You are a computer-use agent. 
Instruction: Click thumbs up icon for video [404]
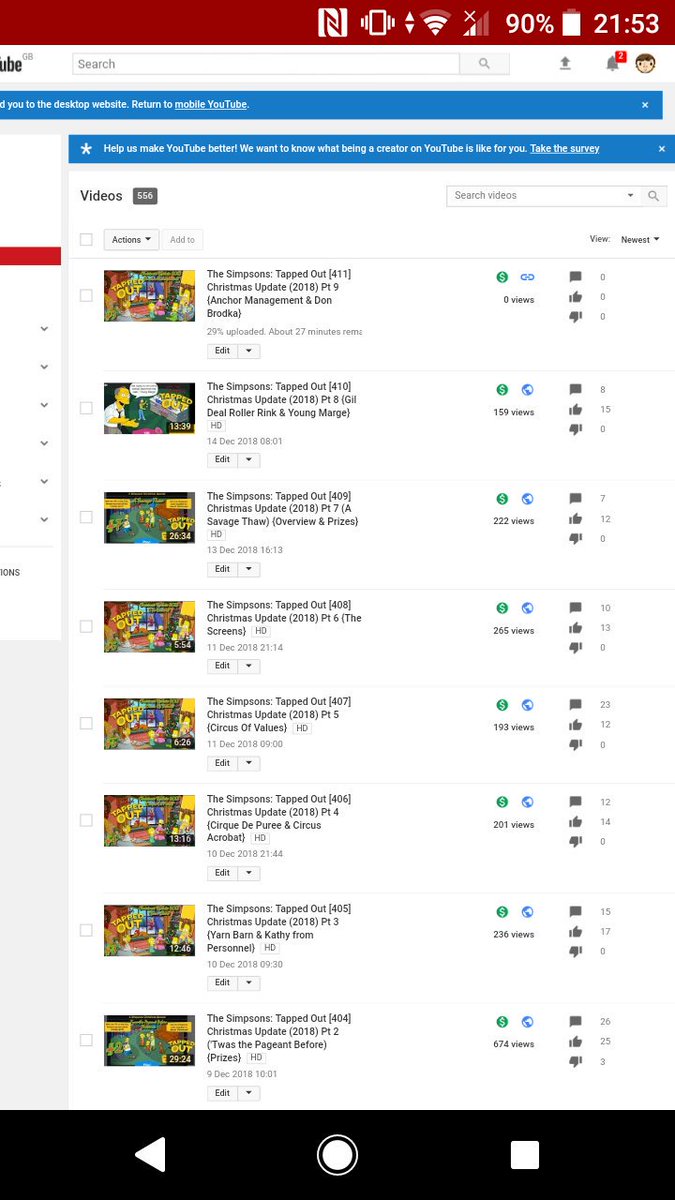click(575, 1041)
